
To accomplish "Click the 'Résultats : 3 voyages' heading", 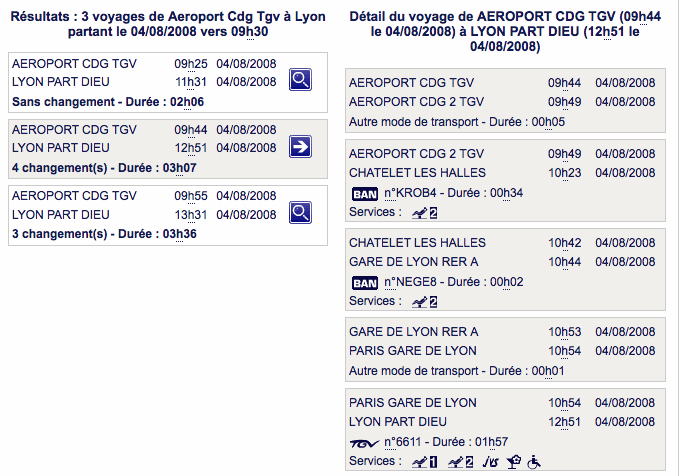I will pyautogui.click(x=168, y=24).
